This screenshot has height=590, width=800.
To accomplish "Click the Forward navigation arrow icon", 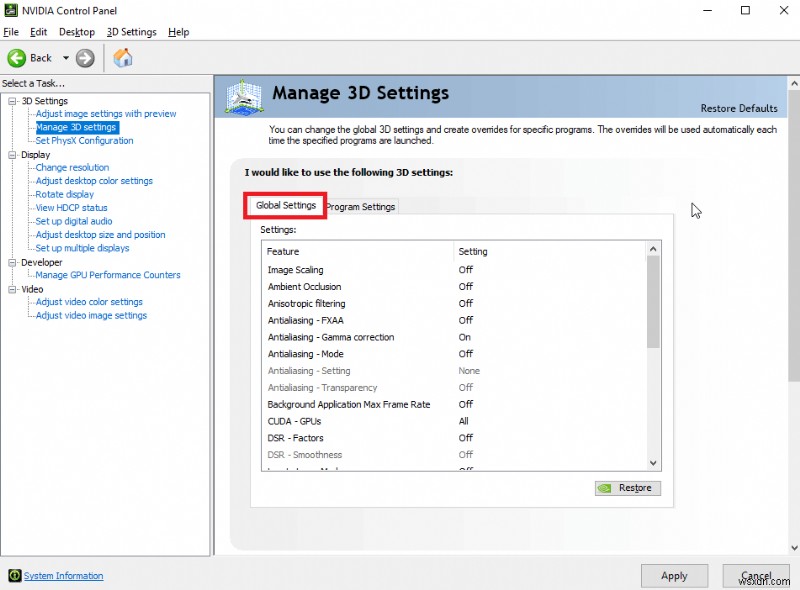I will [x=85, y=58].
